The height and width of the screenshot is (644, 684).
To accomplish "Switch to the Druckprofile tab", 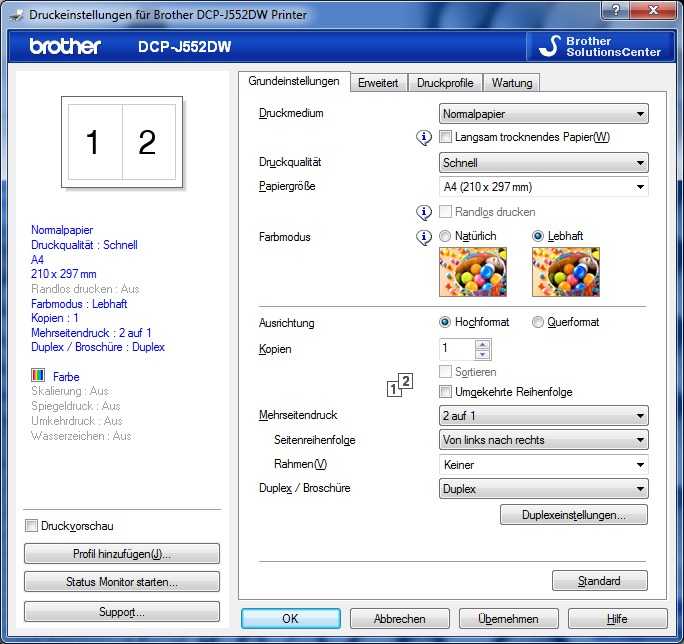I will tap(445, 83).
